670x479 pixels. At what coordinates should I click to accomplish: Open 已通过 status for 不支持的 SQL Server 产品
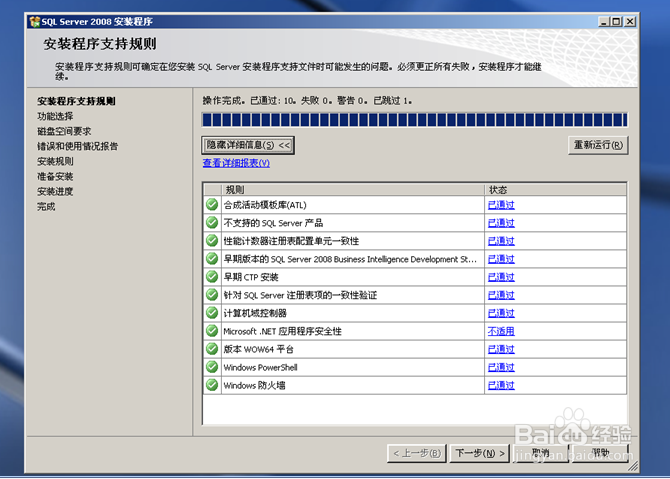click(501, 223)
